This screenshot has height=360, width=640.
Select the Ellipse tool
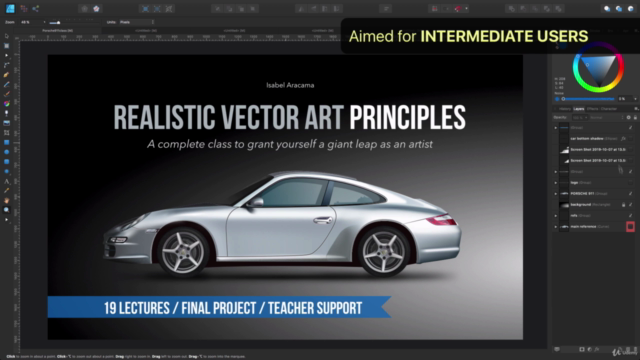(x=7, y=152)
